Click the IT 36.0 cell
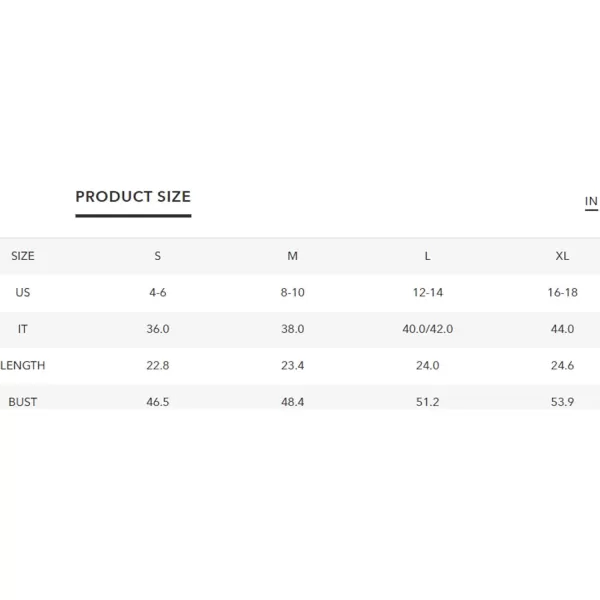This screenshot has height=600, width=600. 158,329
